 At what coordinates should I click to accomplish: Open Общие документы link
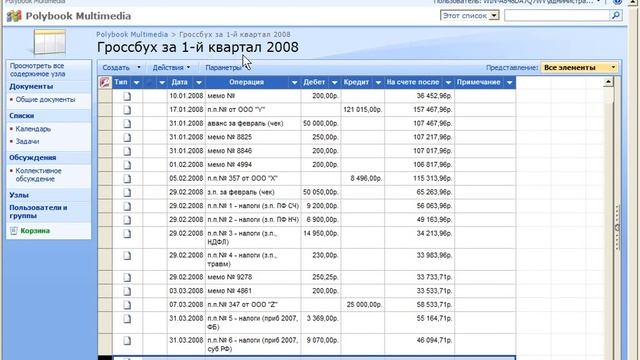[45, 100]
